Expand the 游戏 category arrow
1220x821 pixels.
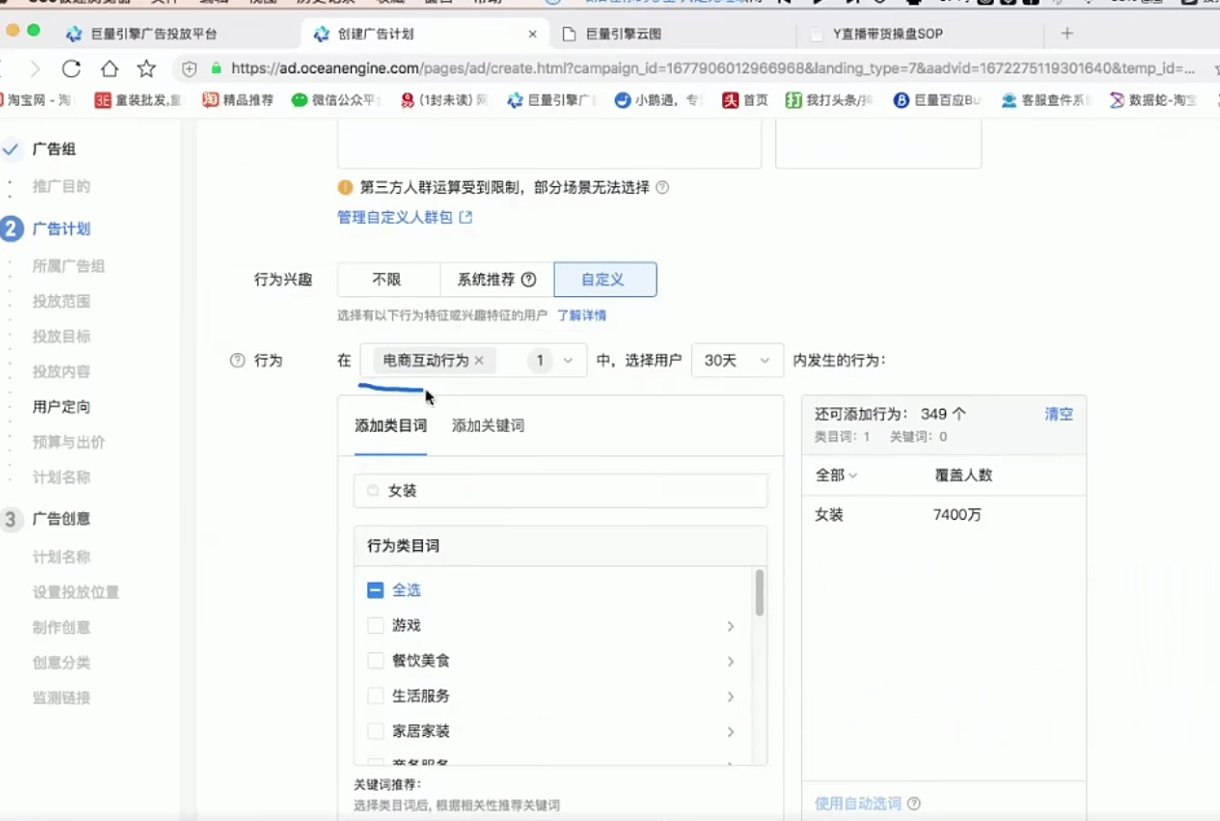click(x=731, y=626)
